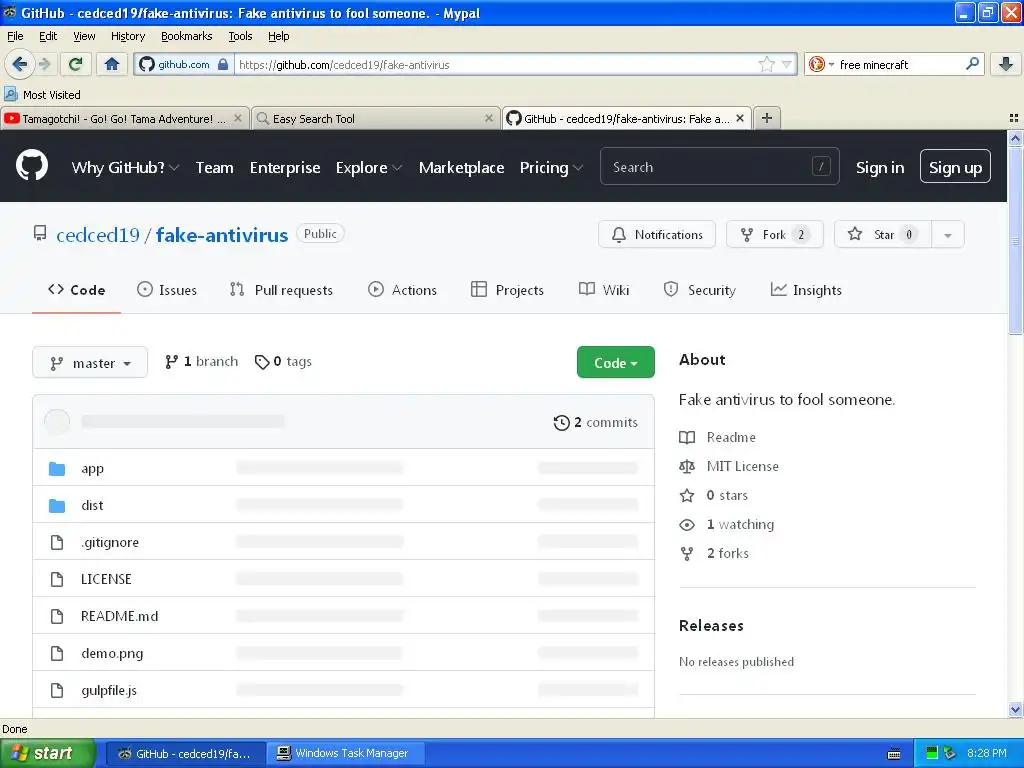
Task: Click the MIT License scales icon
Action: click(x=687, y=466)
